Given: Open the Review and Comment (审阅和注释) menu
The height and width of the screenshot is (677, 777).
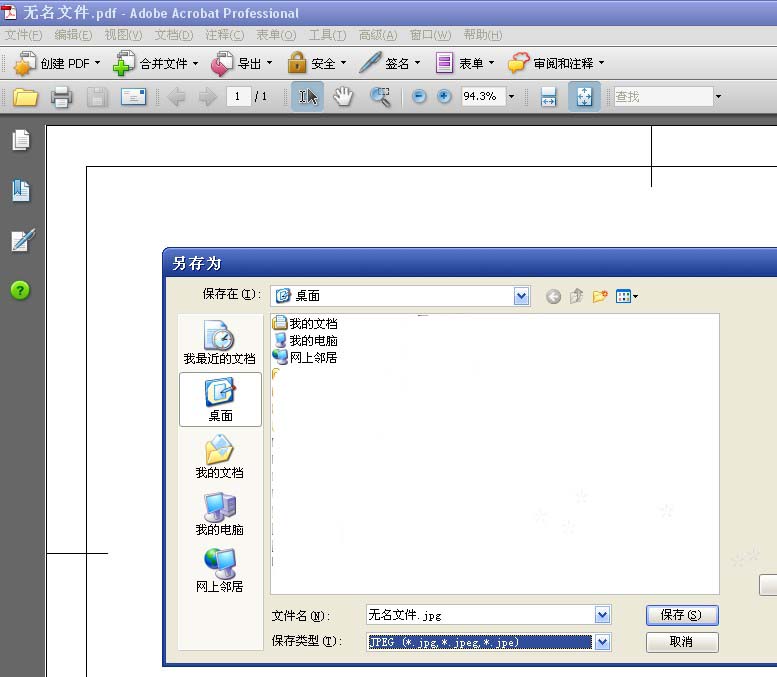Looking at the screenshot, I should pos(556,63).
